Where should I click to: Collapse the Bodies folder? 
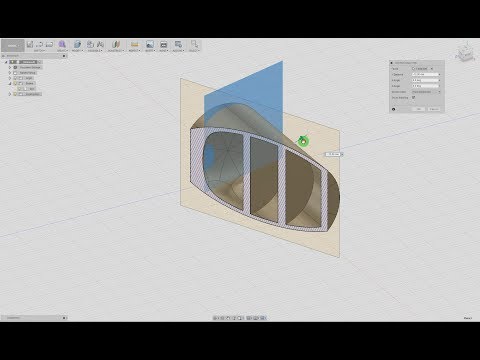click(10, 83)
